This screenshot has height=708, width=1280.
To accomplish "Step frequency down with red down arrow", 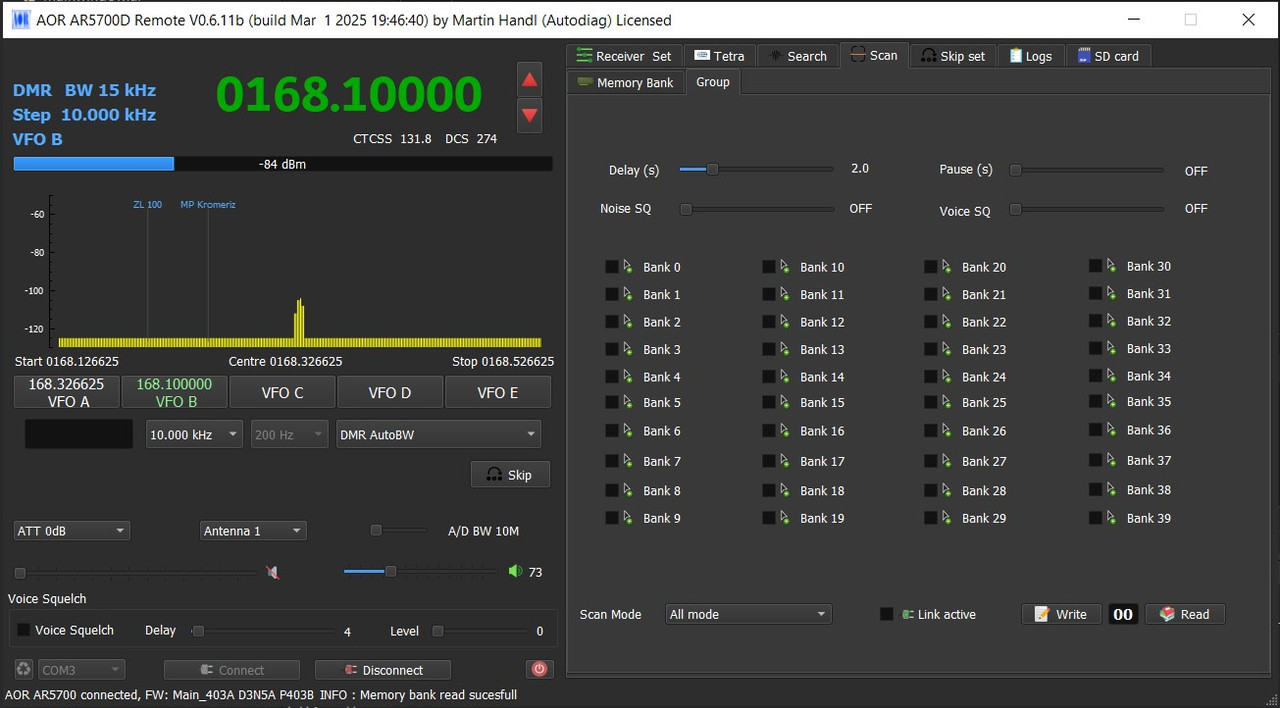I will [x=530, y=115].
